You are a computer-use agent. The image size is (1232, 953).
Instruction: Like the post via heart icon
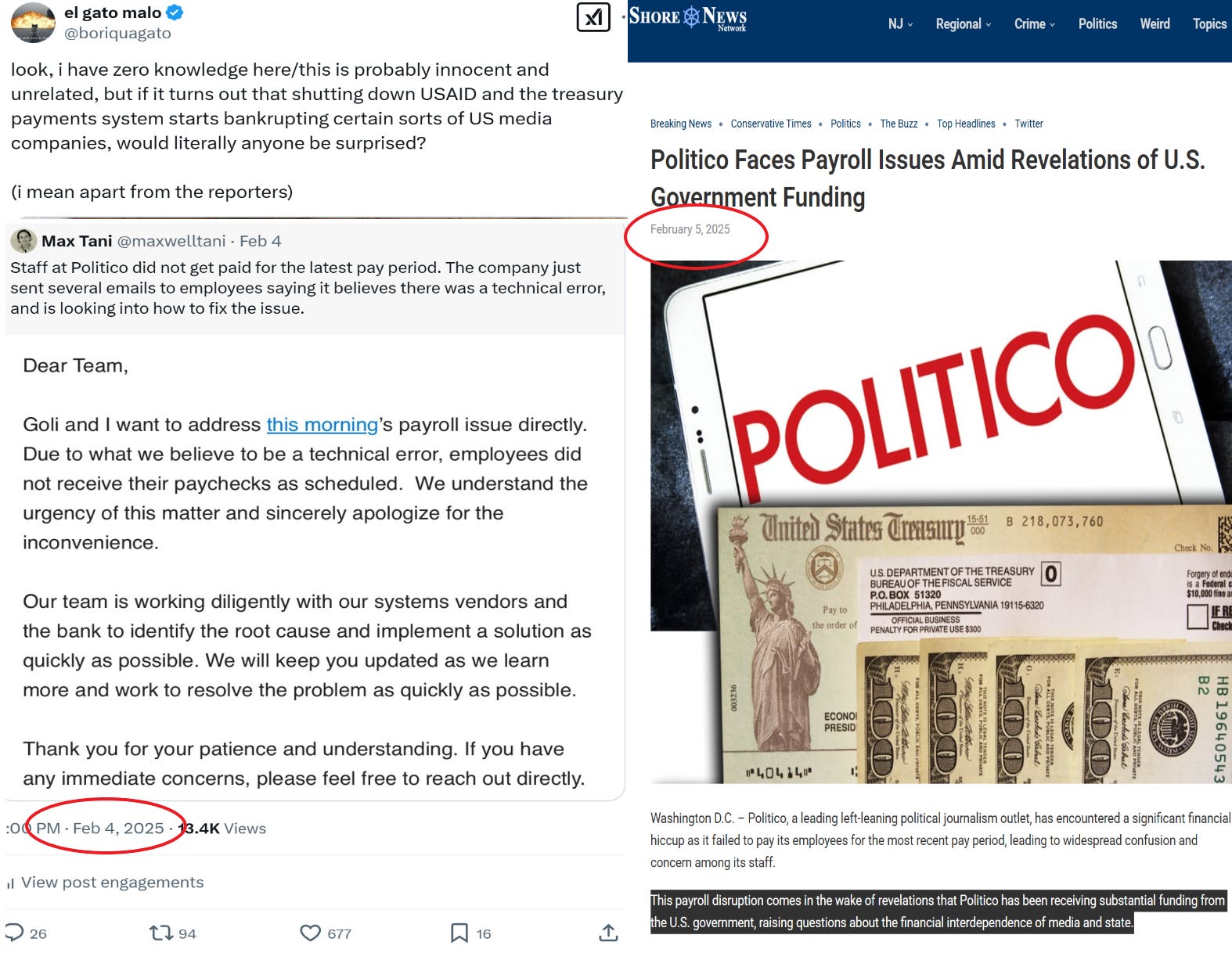click(311, 933)
